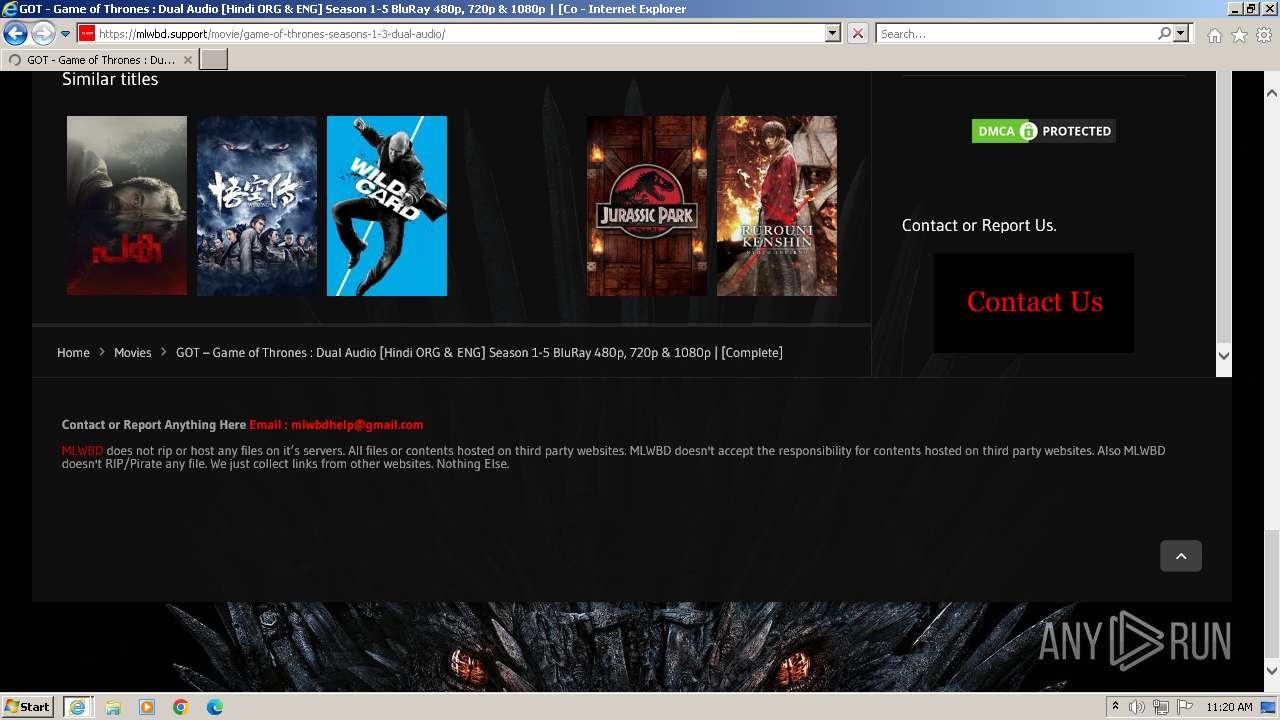This screenshot has width=1280, height=720.
Task: Click inner page scrollbar down arrow
Action: 1223,356
